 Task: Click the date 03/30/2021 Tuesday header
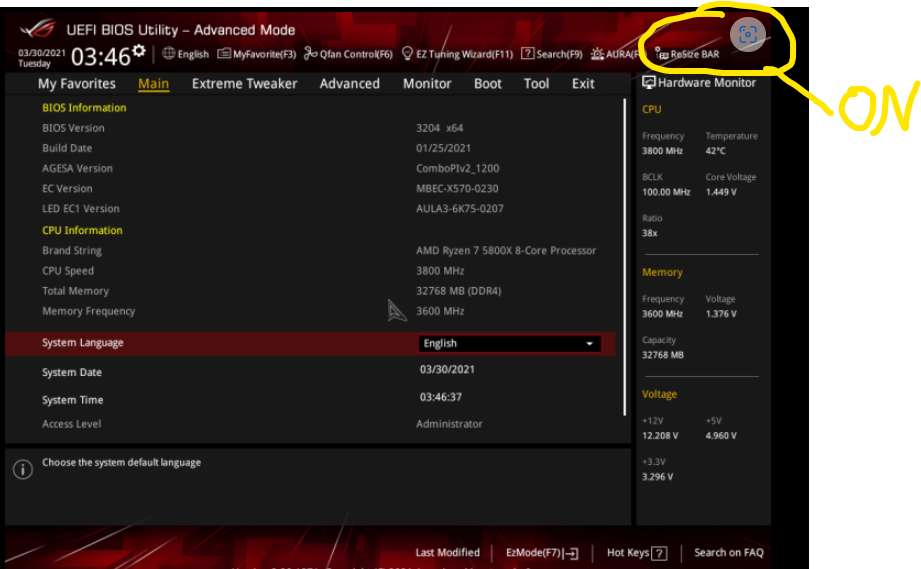(x=42, y=58)
